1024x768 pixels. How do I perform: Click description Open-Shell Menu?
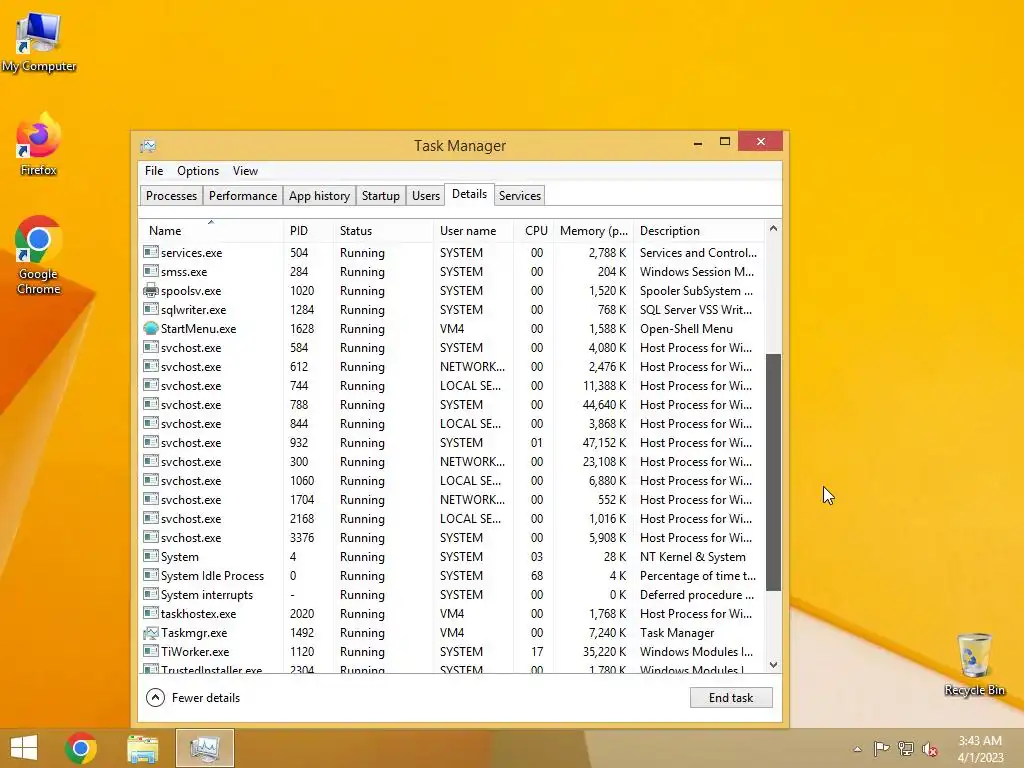tap(686, 328)
